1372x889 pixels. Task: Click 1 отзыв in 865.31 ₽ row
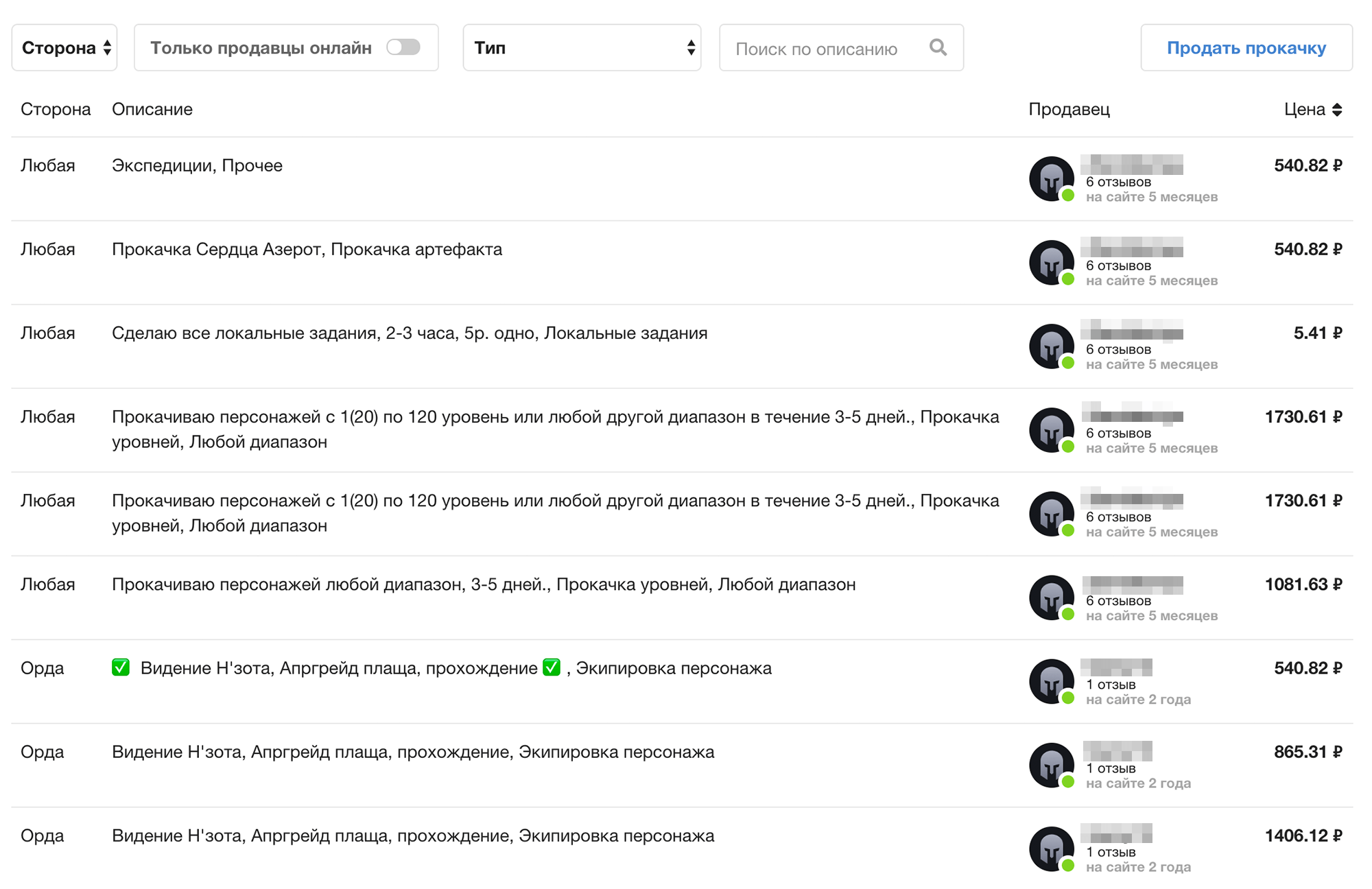click(1111, 768)
